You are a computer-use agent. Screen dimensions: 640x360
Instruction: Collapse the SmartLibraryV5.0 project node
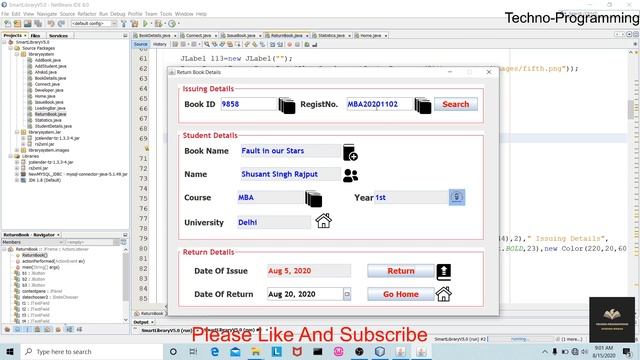[5, 42]
